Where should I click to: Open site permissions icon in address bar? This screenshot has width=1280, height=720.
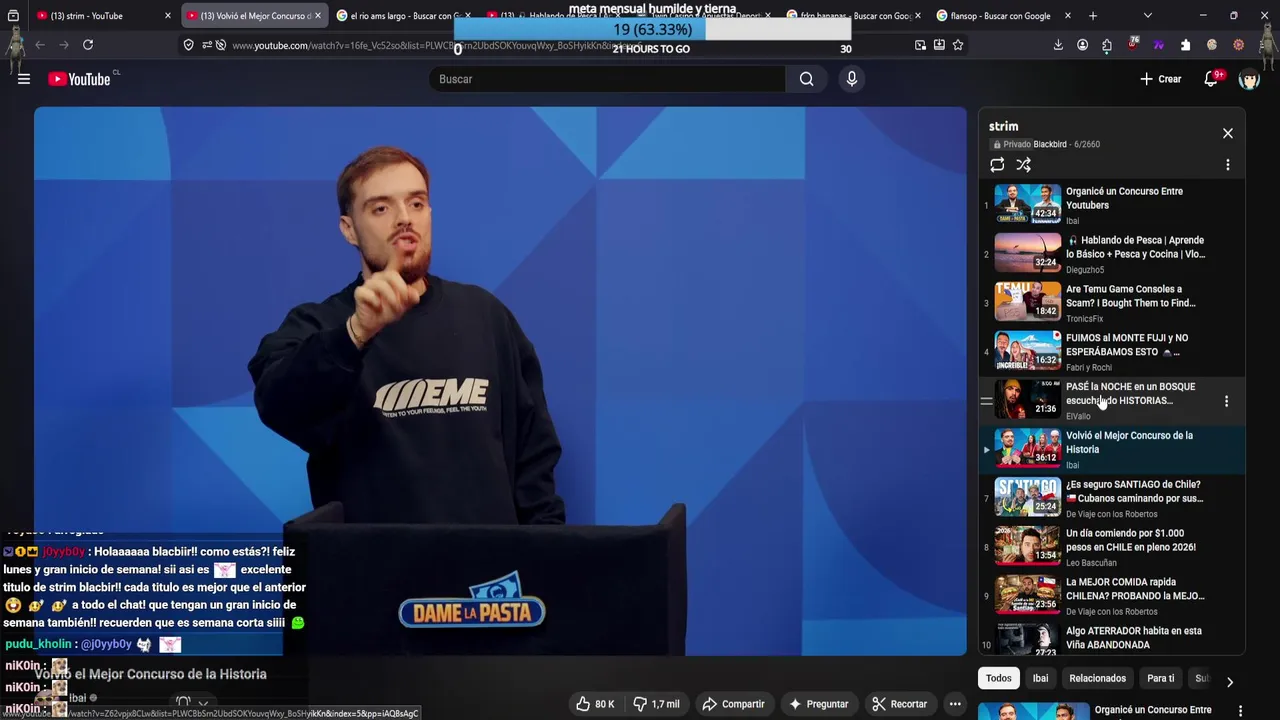point(206,45)
